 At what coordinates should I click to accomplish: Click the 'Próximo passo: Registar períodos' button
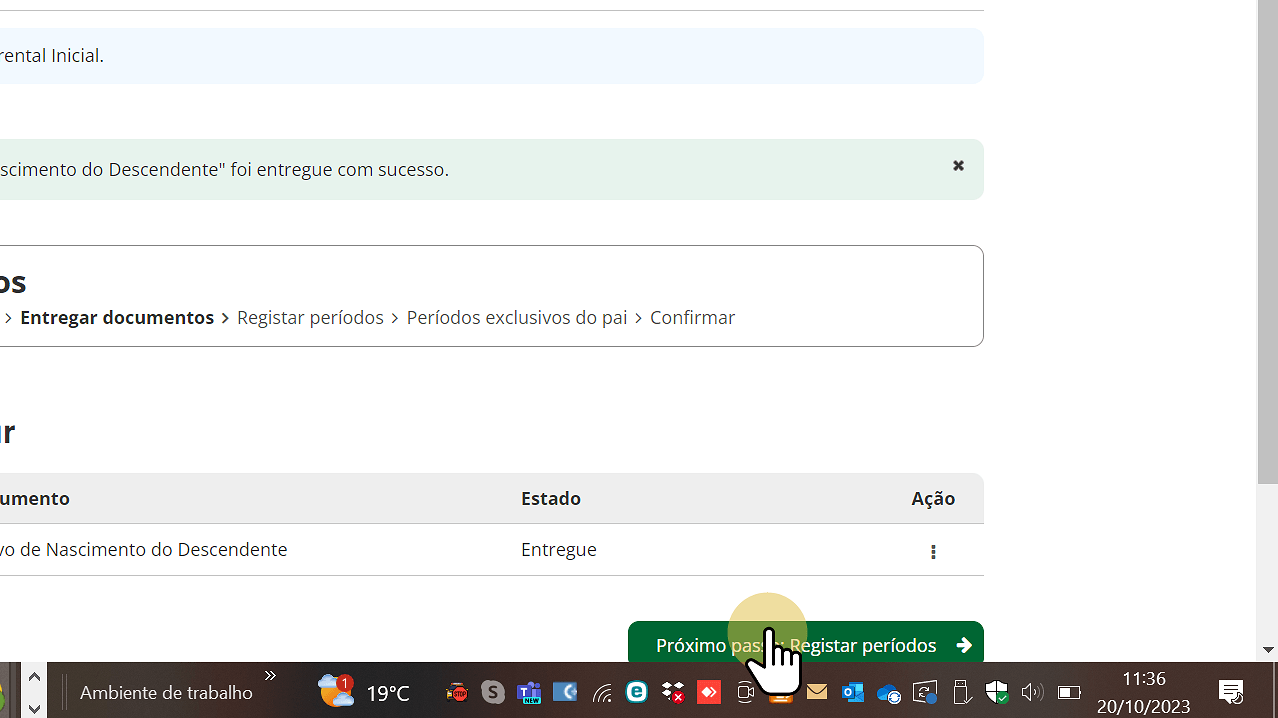click(805, 645)
